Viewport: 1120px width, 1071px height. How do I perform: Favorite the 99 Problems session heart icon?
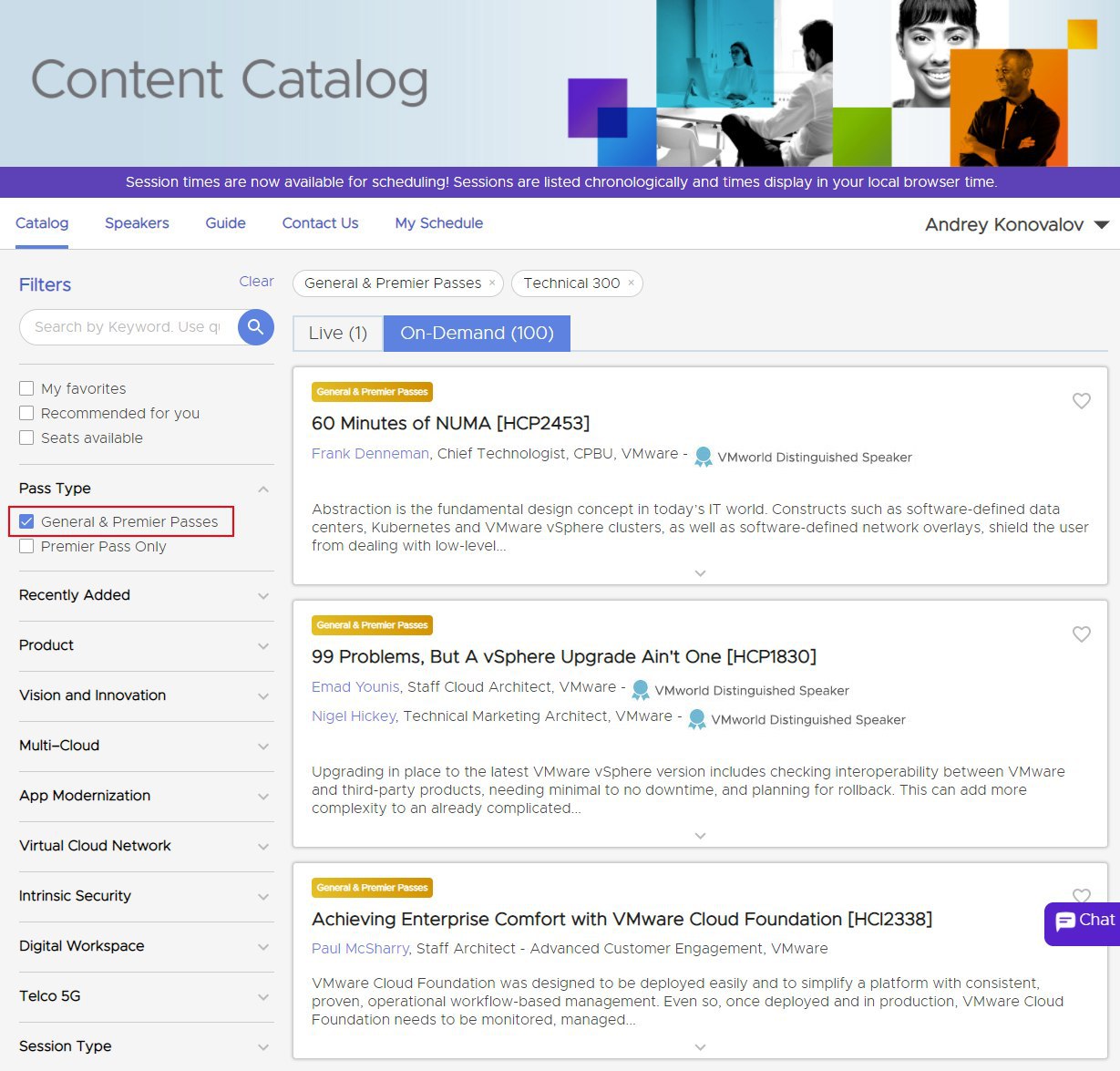coord(1082,634)
